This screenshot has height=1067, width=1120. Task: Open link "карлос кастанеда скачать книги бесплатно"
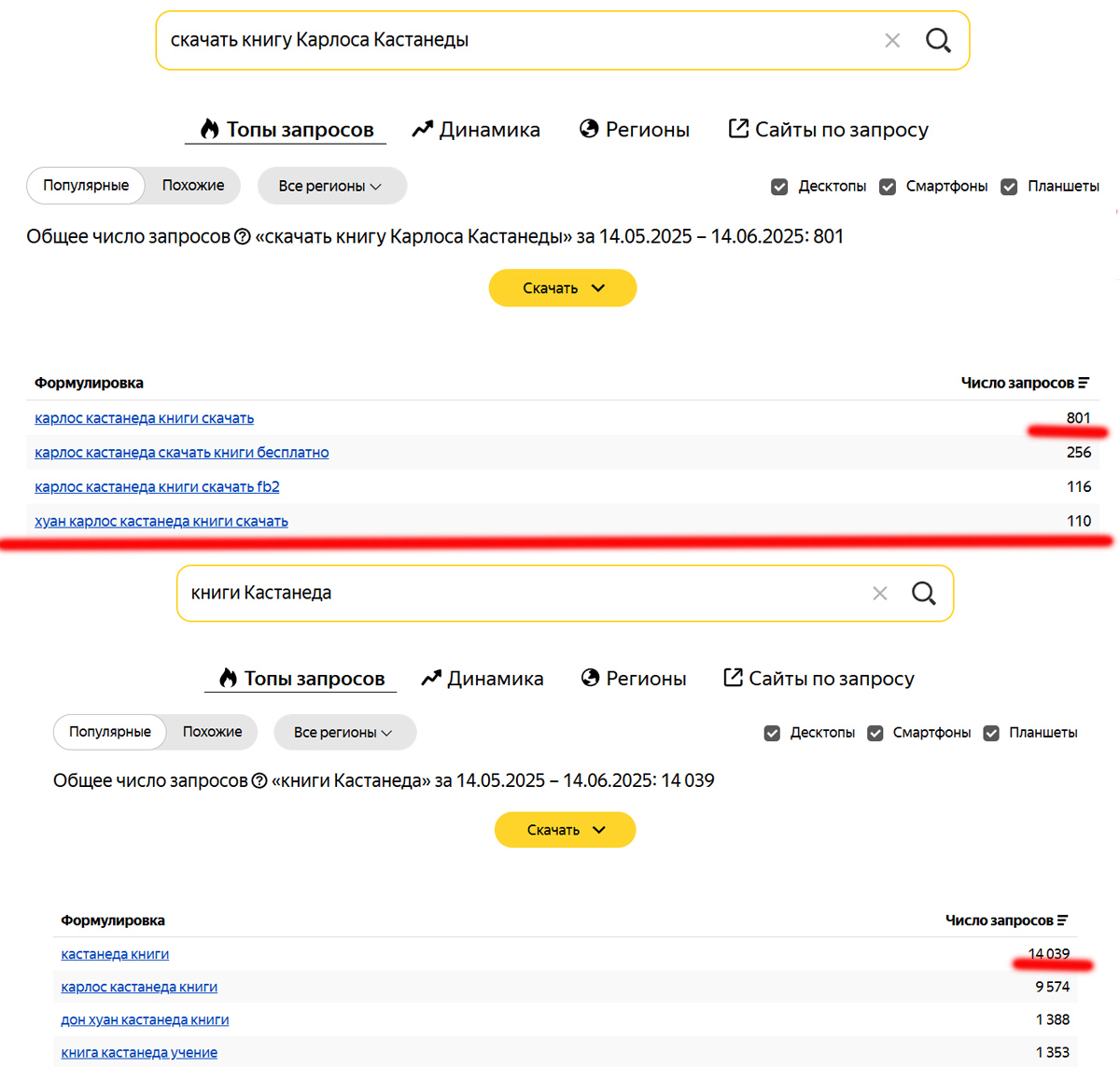click(x=182, y=453)
